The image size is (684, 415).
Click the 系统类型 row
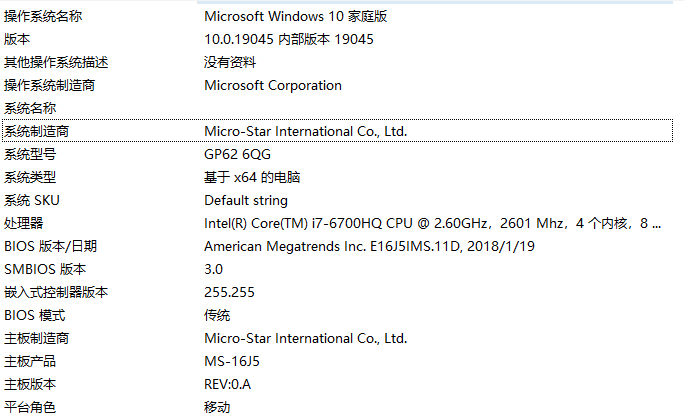(x=30, y=177)
